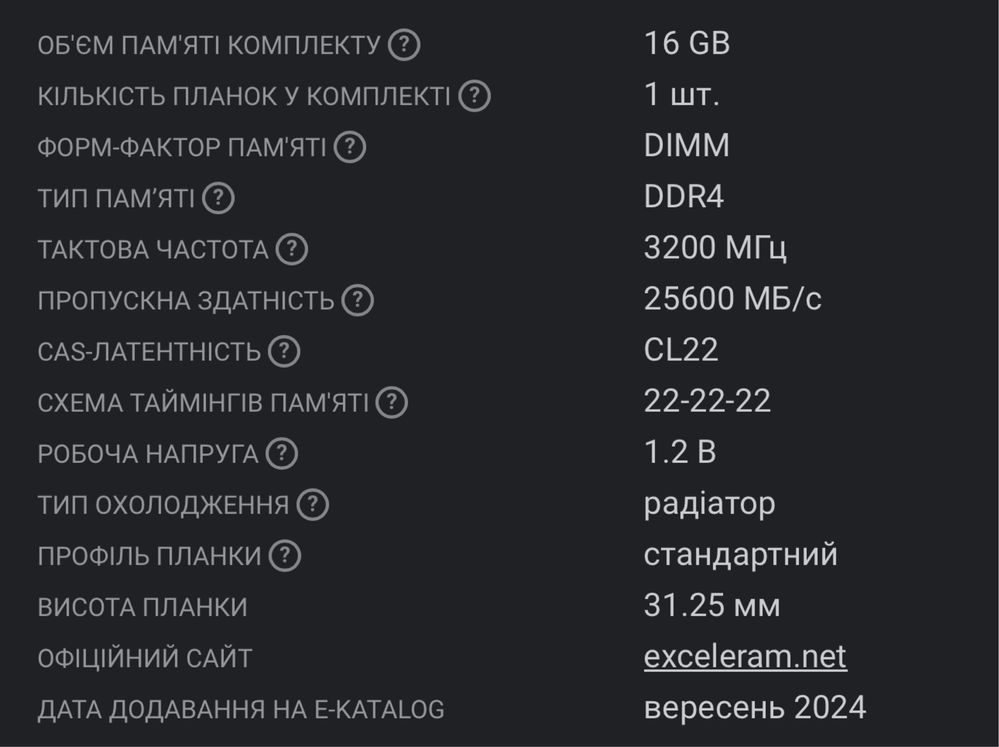Show help tooltip for ФОРМ-ФАКТОР ПАМ'ЯТІ

350,147
